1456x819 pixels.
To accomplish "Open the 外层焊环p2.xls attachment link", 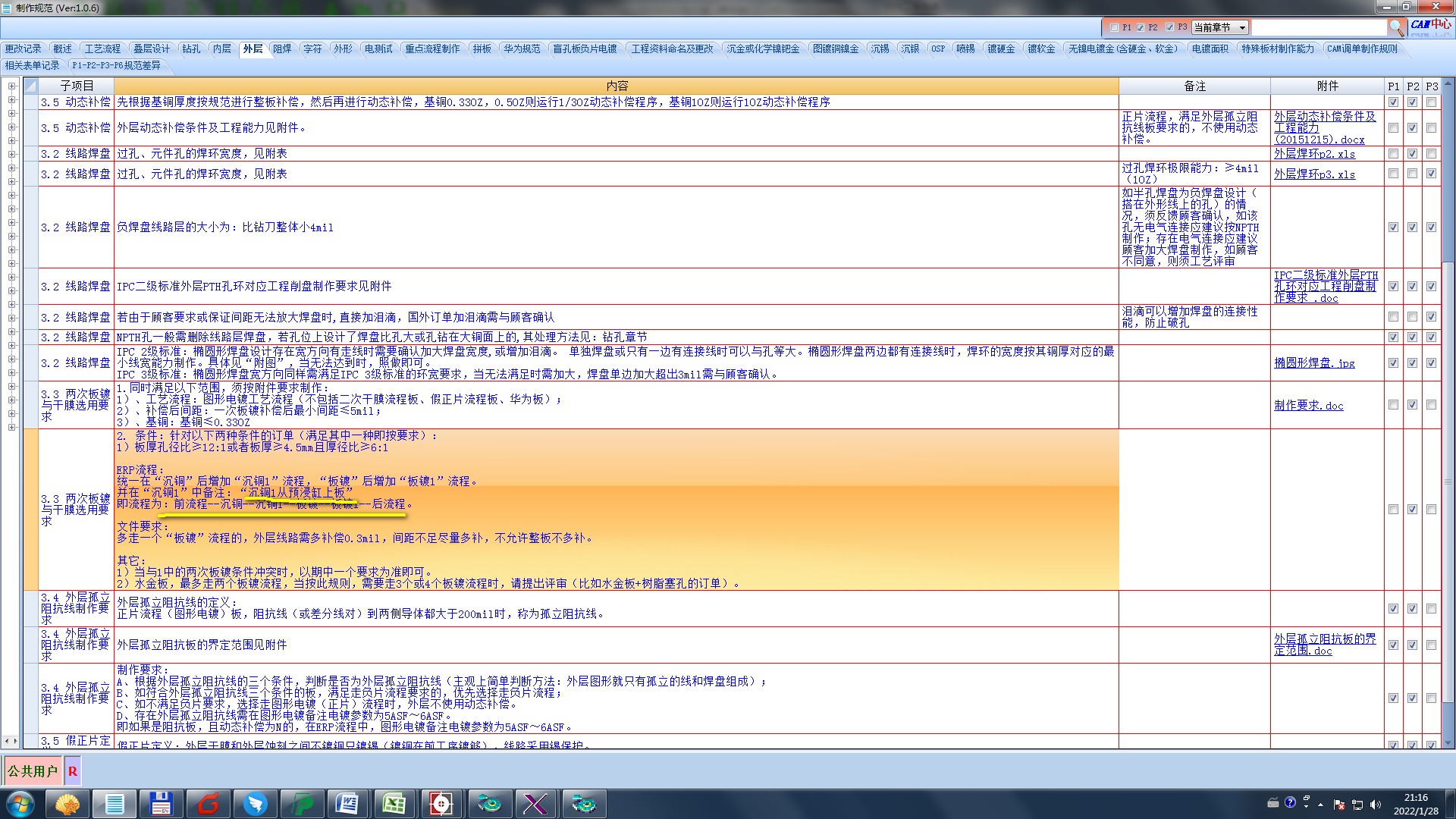I will tap(1313, 154).
